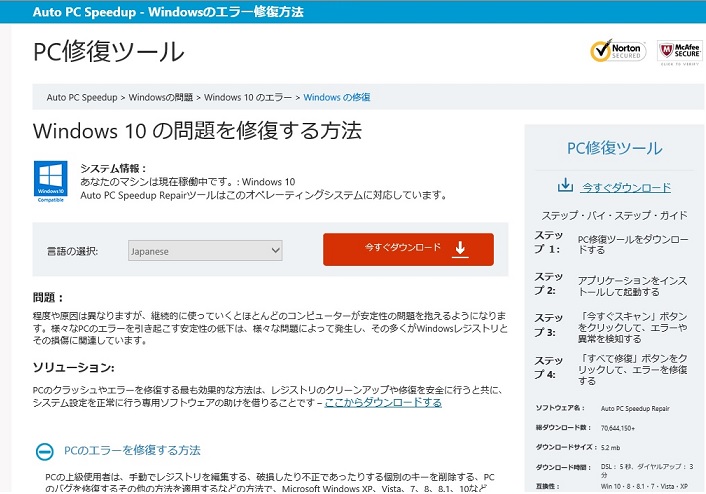Open the Windowsの問題 breadcrumb link

(x=160, y=97)
